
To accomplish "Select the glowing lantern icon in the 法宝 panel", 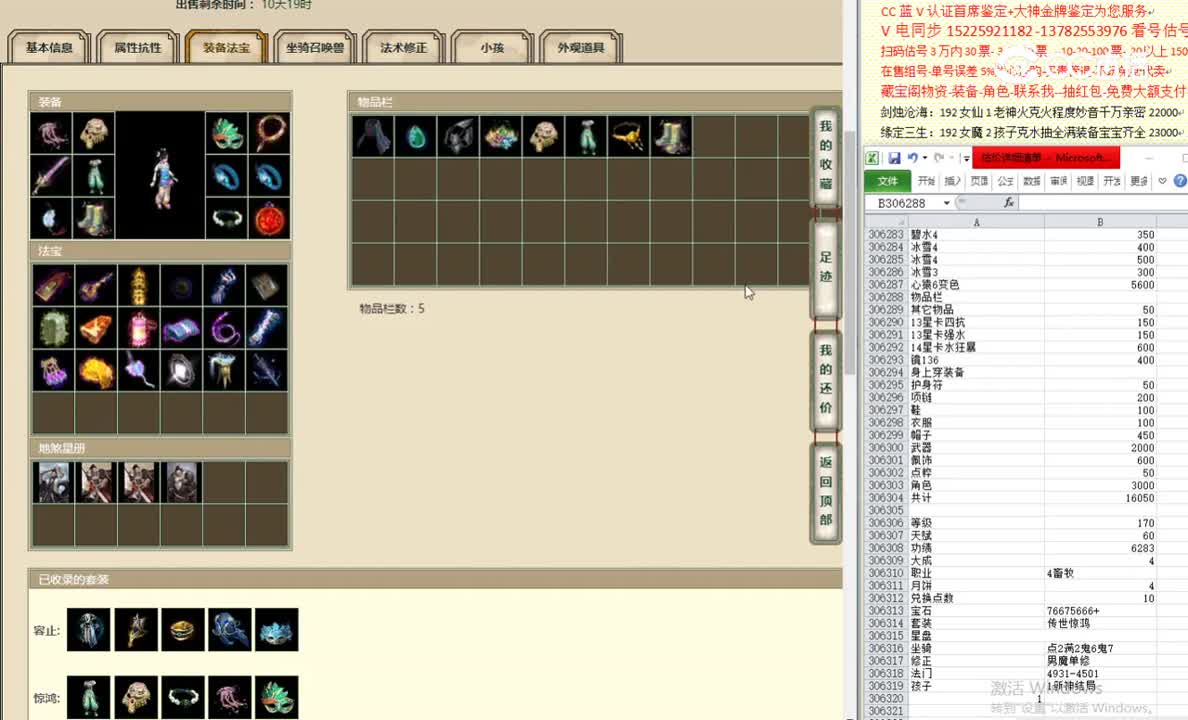I will tap(139, 329).
